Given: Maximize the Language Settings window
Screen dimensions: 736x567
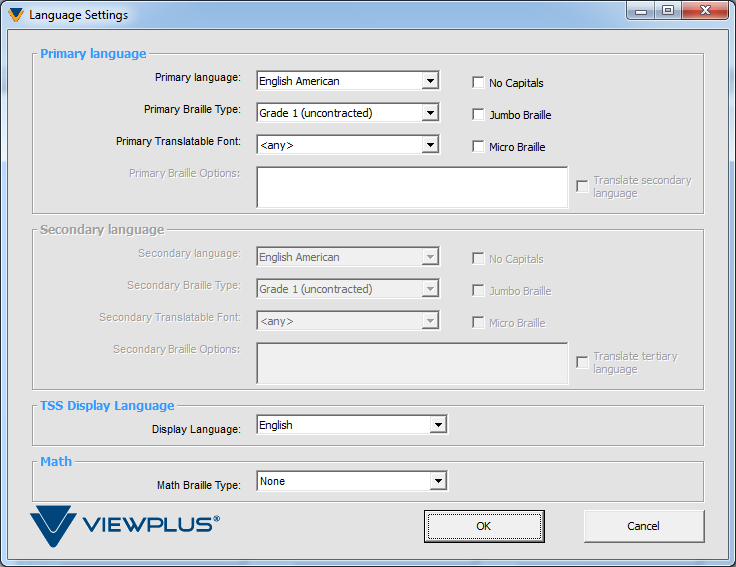Looking at the screenshot, I should [666, 11].
